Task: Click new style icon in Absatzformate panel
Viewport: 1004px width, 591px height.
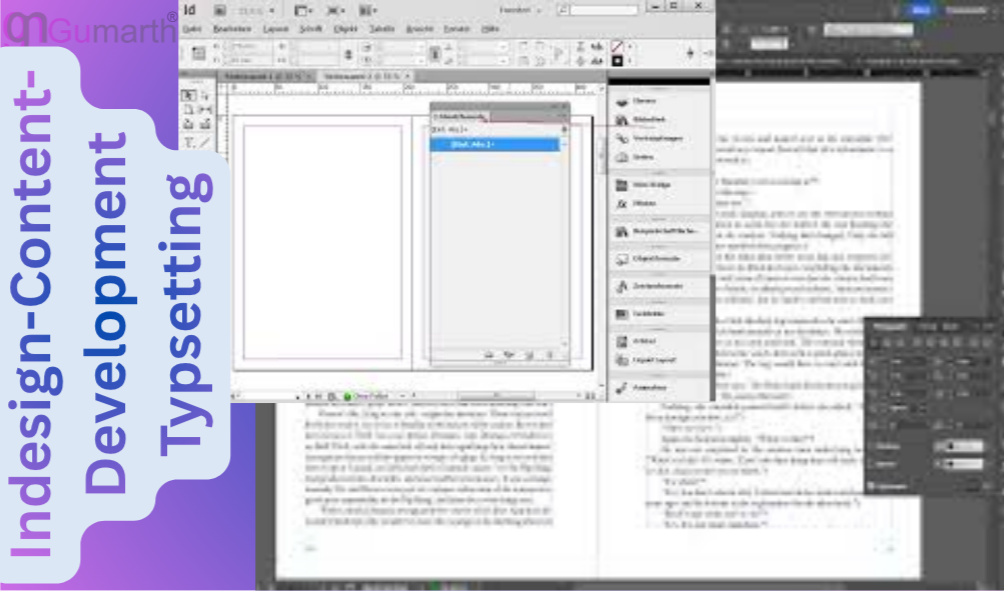Action: 530,355
